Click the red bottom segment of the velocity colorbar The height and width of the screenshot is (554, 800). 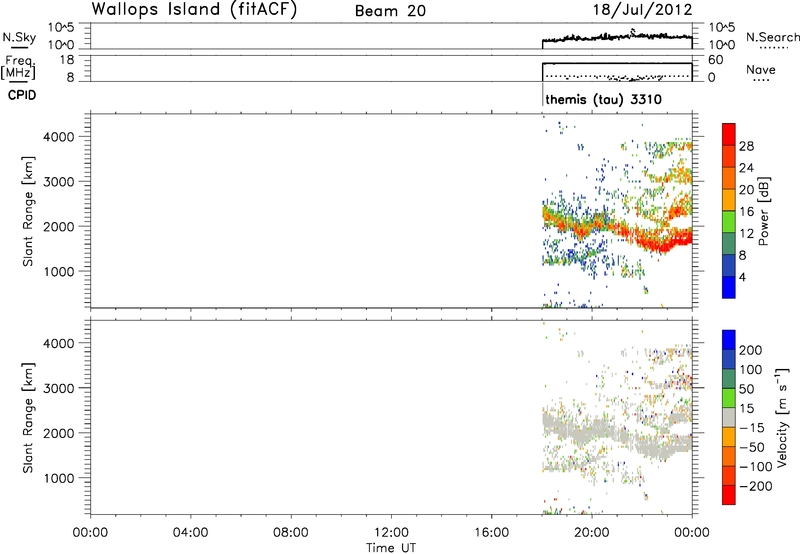click(x=729, y=495)
